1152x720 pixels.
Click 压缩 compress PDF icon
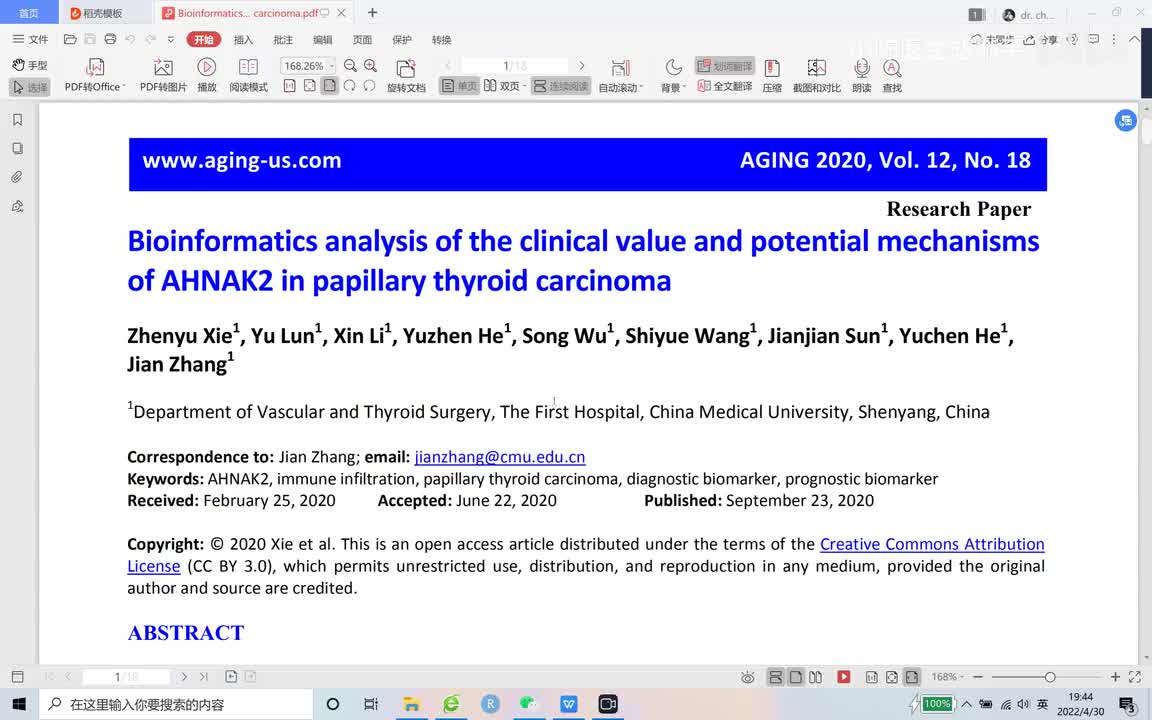click(772, 75)
